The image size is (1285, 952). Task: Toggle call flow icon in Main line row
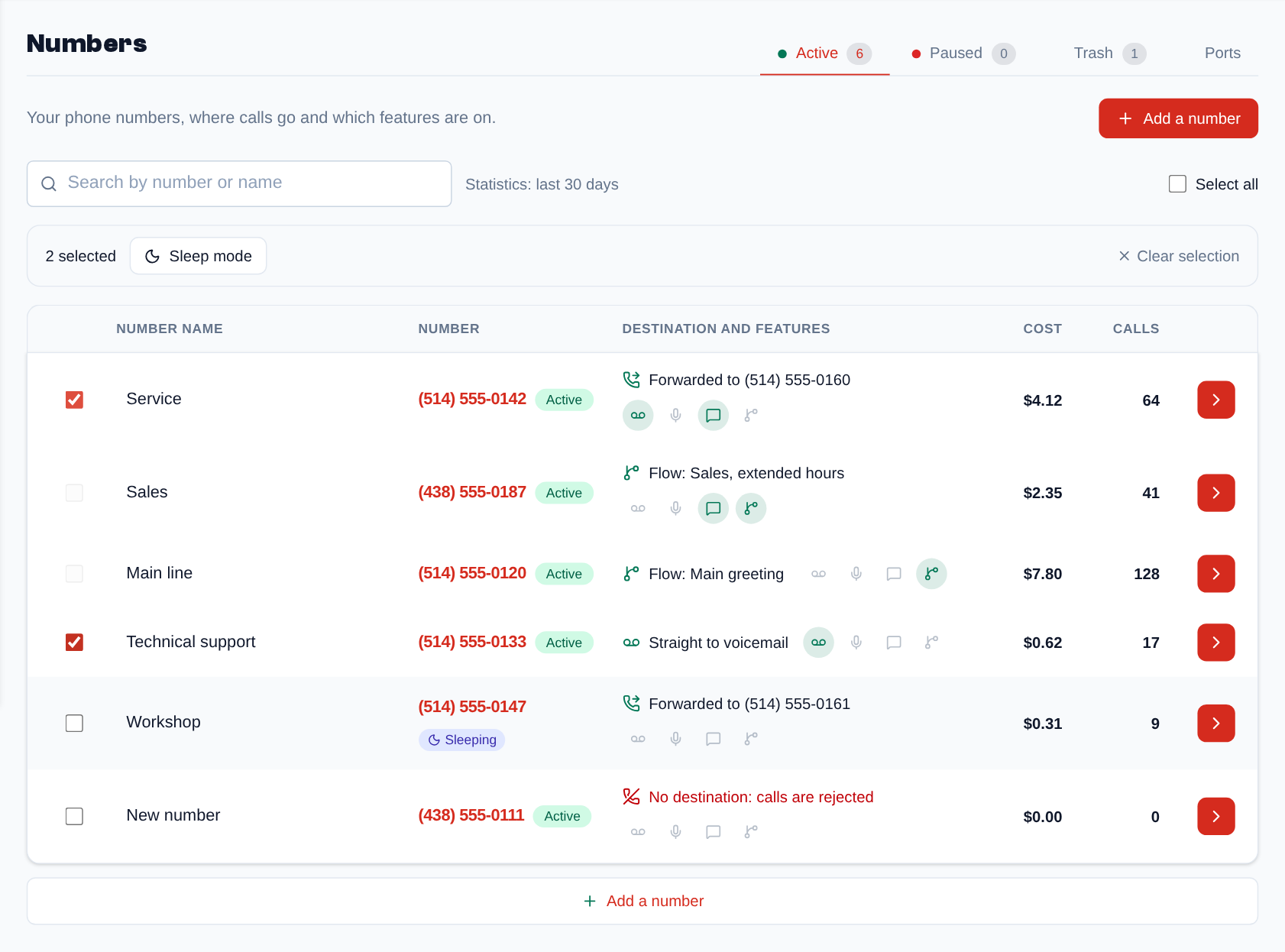click(931, 574)
